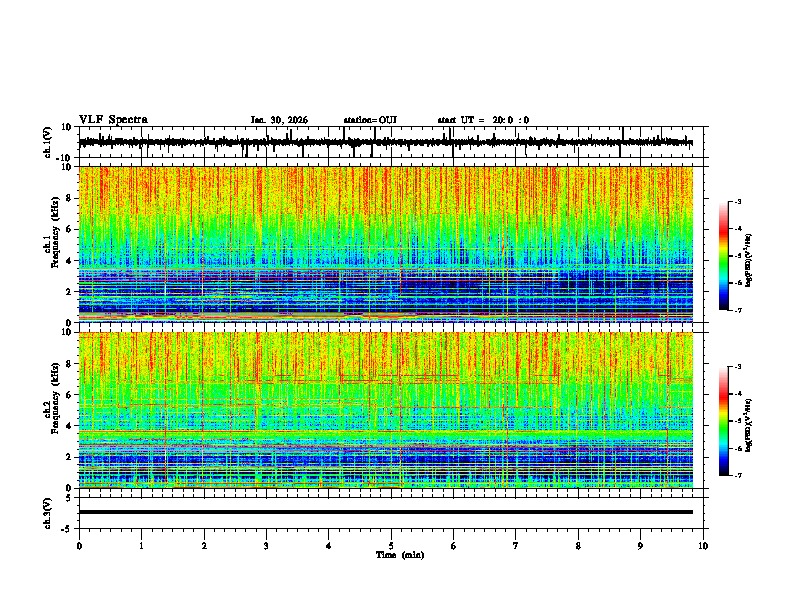This screenshot has height=612, width=792.
Task: Click time axis tick label '5'
Action: point(391,546)
